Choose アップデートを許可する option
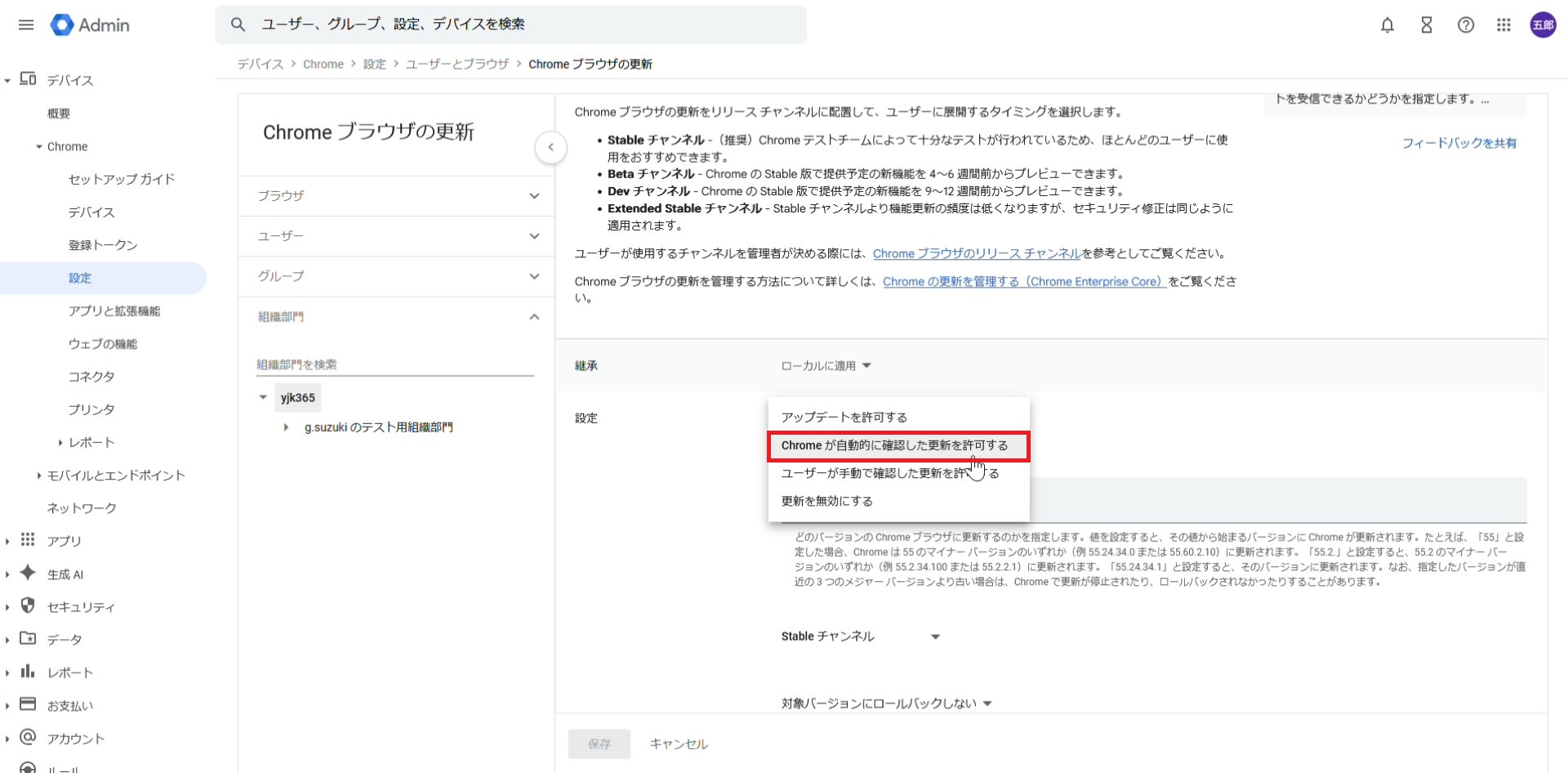 coord(844,418)
